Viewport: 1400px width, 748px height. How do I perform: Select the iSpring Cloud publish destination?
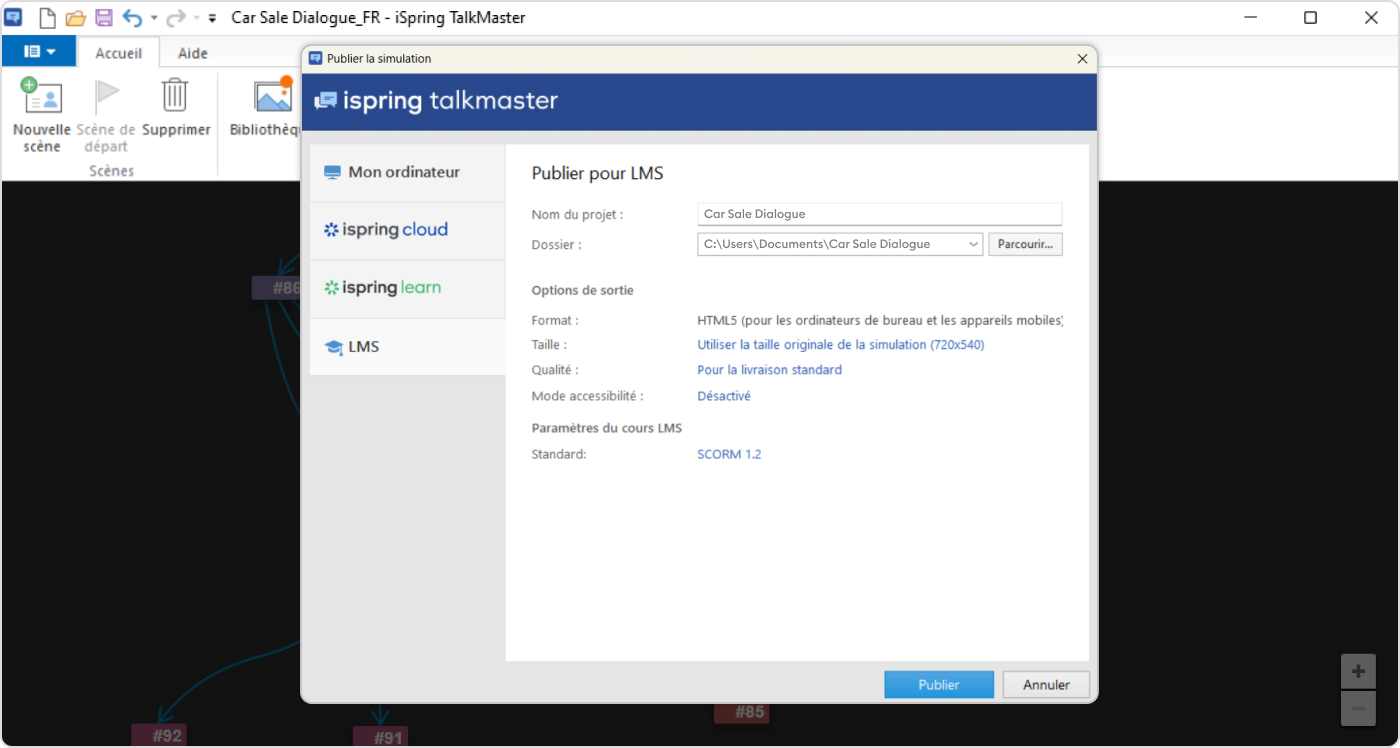tap(407, 231)
